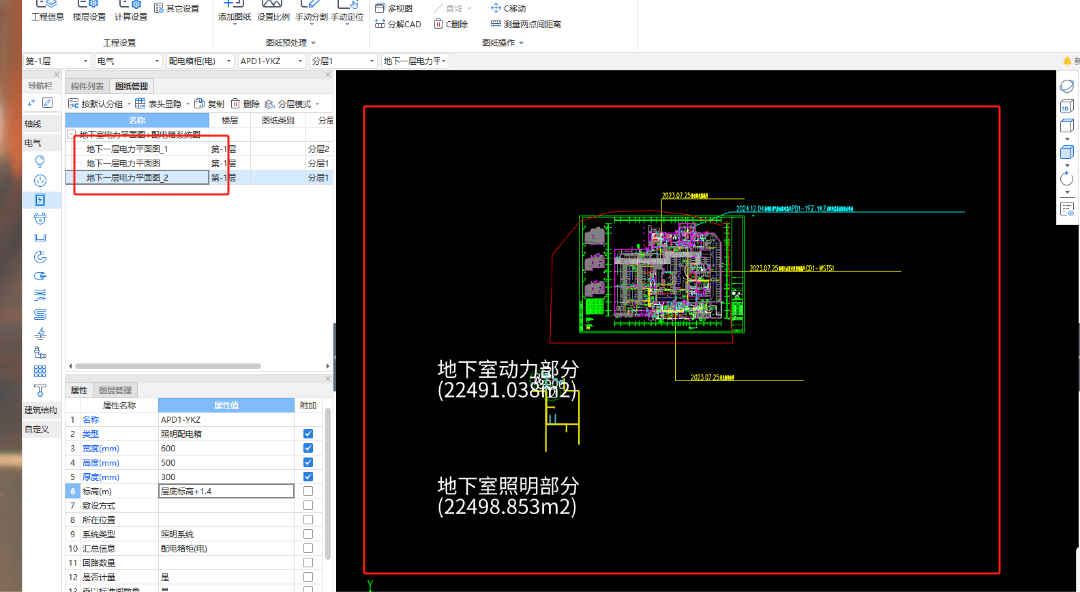Click 测量两点间距离 measure tool

point(526,24)
